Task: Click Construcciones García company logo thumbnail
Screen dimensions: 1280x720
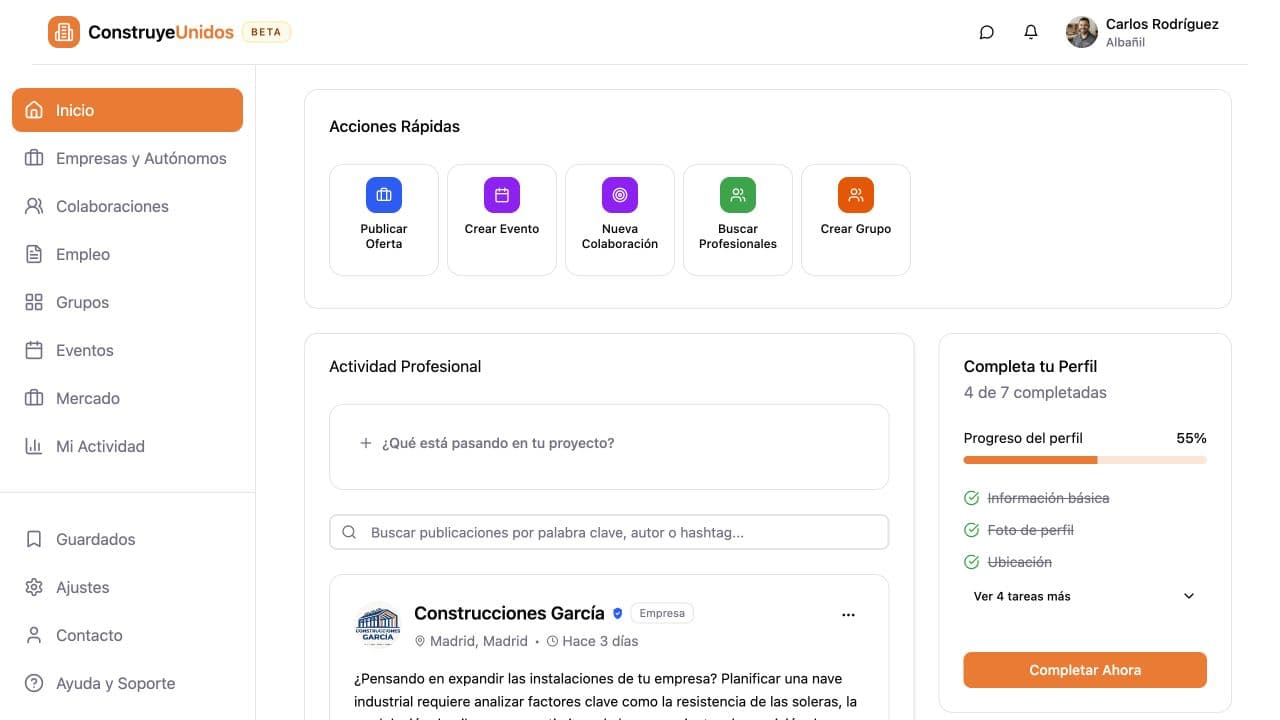Action: tap(378, 627)
